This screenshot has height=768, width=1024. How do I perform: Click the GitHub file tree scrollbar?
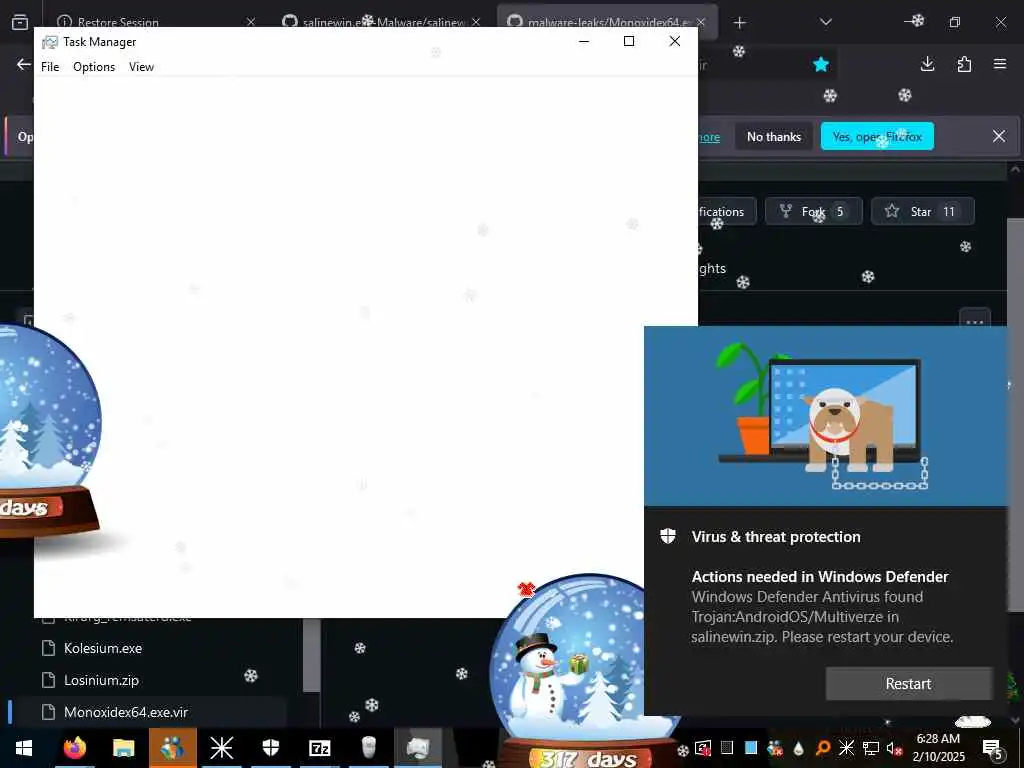[x=312, y=655]
